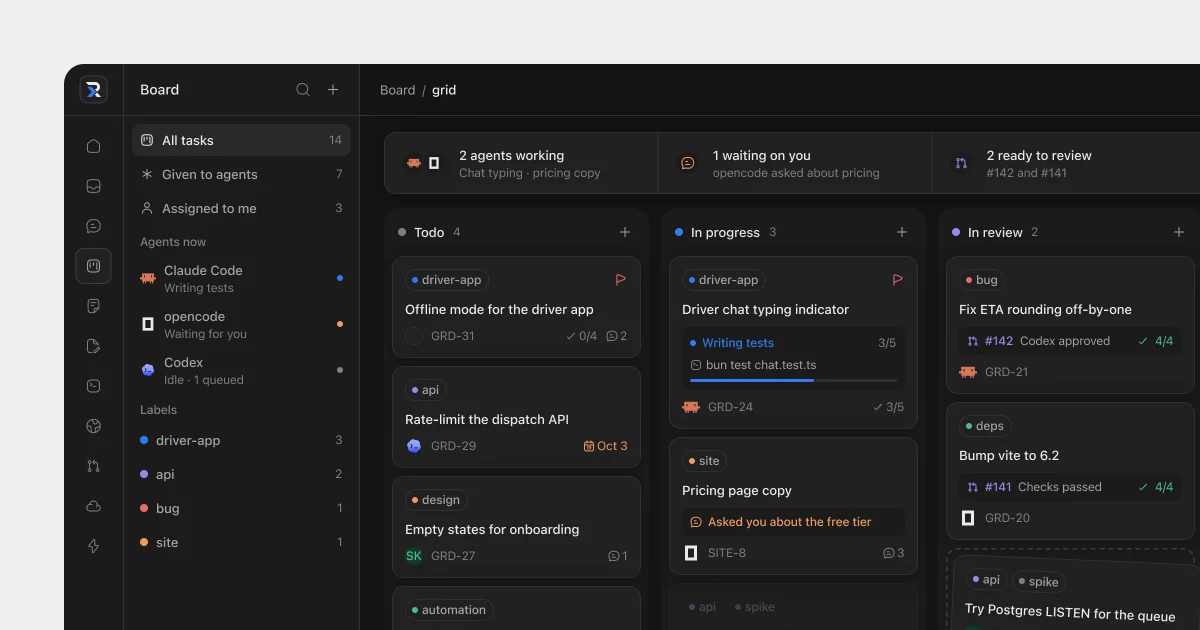Viewport: 1200px width, 630px height.
Task: Click the search icon in the Board header
Action: pyautogui.click(x=303, y=90)
